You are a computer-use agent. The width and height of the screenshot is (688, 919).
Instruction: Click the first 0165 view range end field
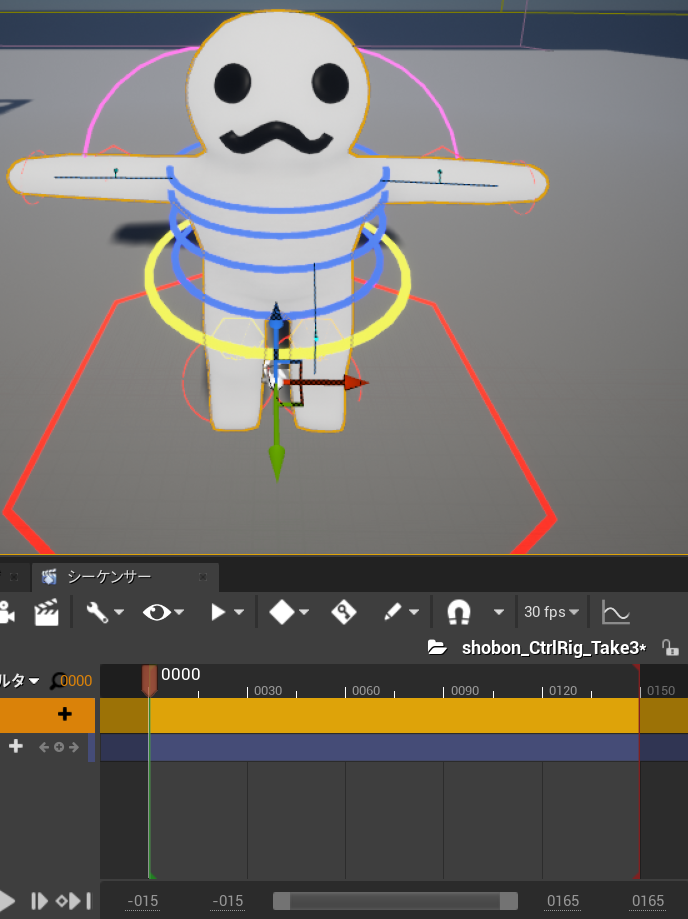pos(563,901)
